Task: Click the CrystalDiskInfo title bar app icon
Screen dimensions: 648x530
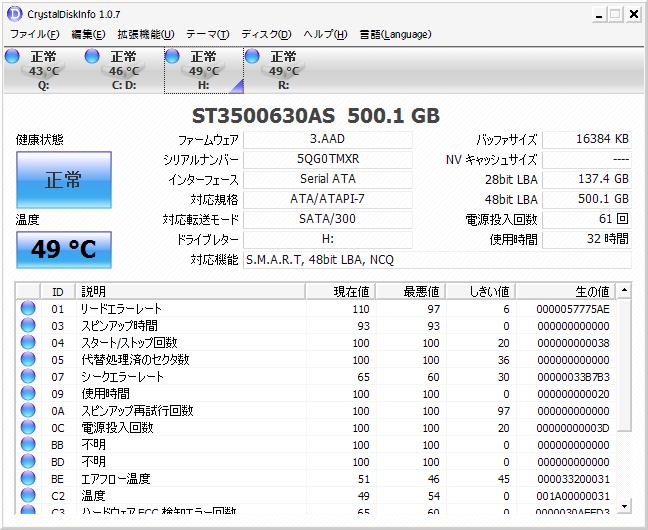Action: click(14, 14)
